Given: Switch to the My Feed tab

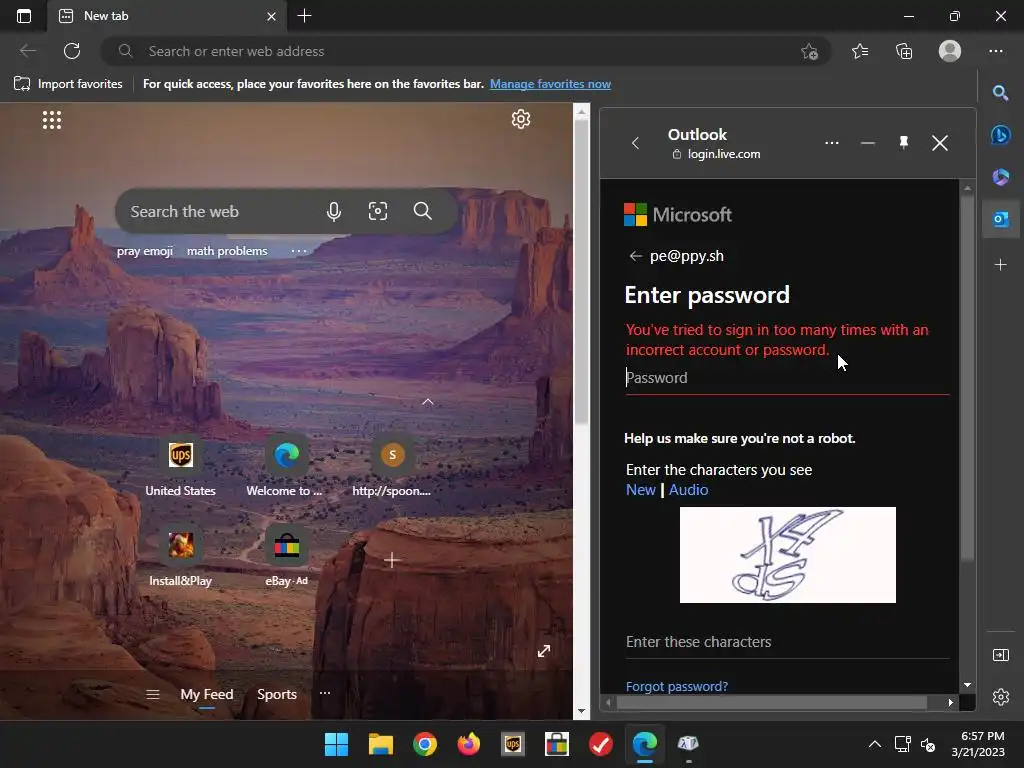Looking at the screenshot, I should click(x=206, y=694).
